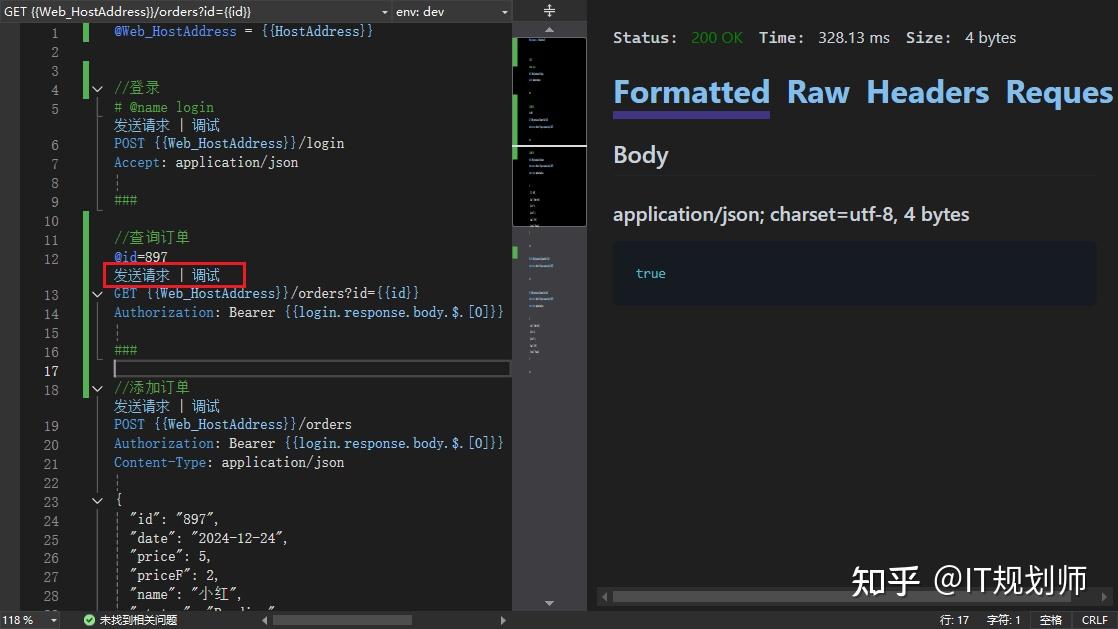Screen dimensions: 1118x629
Task: Click 发送请求 link under 查询订单
Action: pyautogui.click(x=142, y=274)
